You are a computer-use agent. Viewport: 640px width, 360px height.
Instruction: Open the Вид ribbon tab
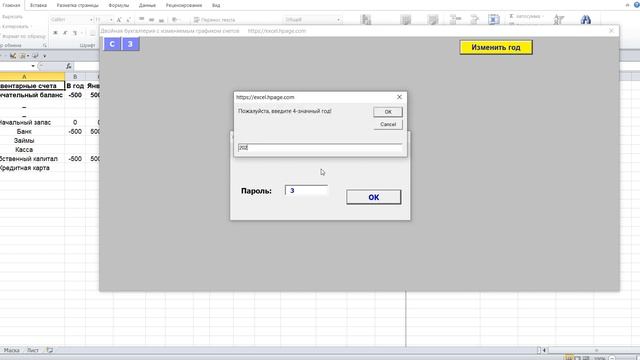pos(216,5)
